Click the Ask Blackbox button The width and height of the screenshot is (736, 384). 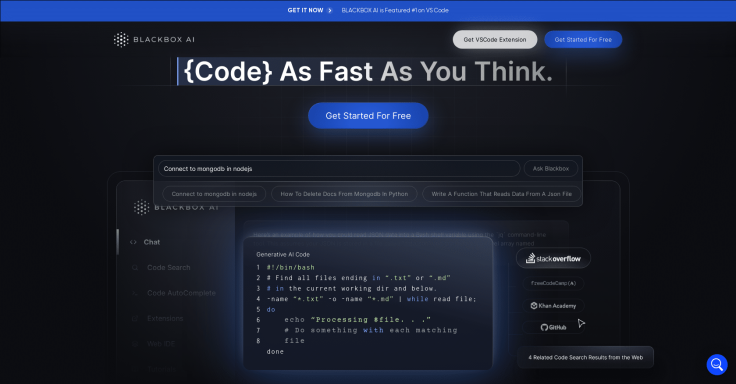551,169
